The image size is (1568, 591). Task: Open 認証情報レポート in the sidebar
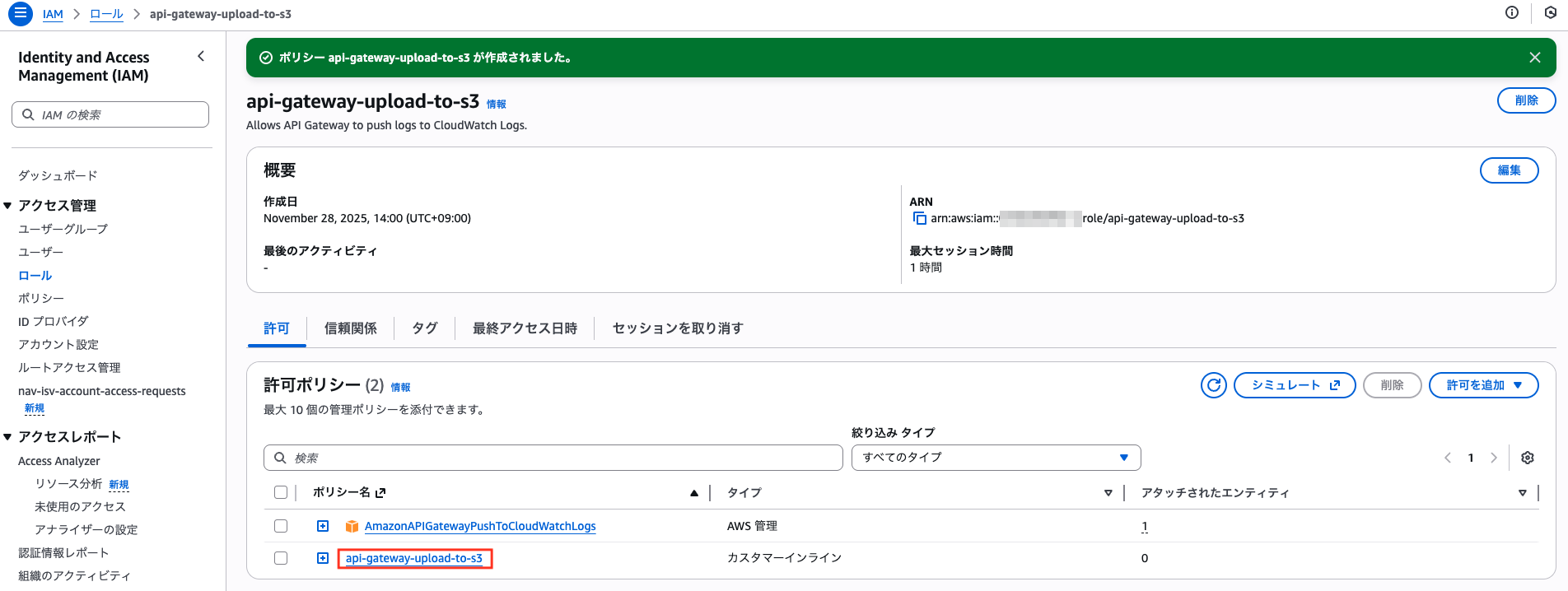63,552
